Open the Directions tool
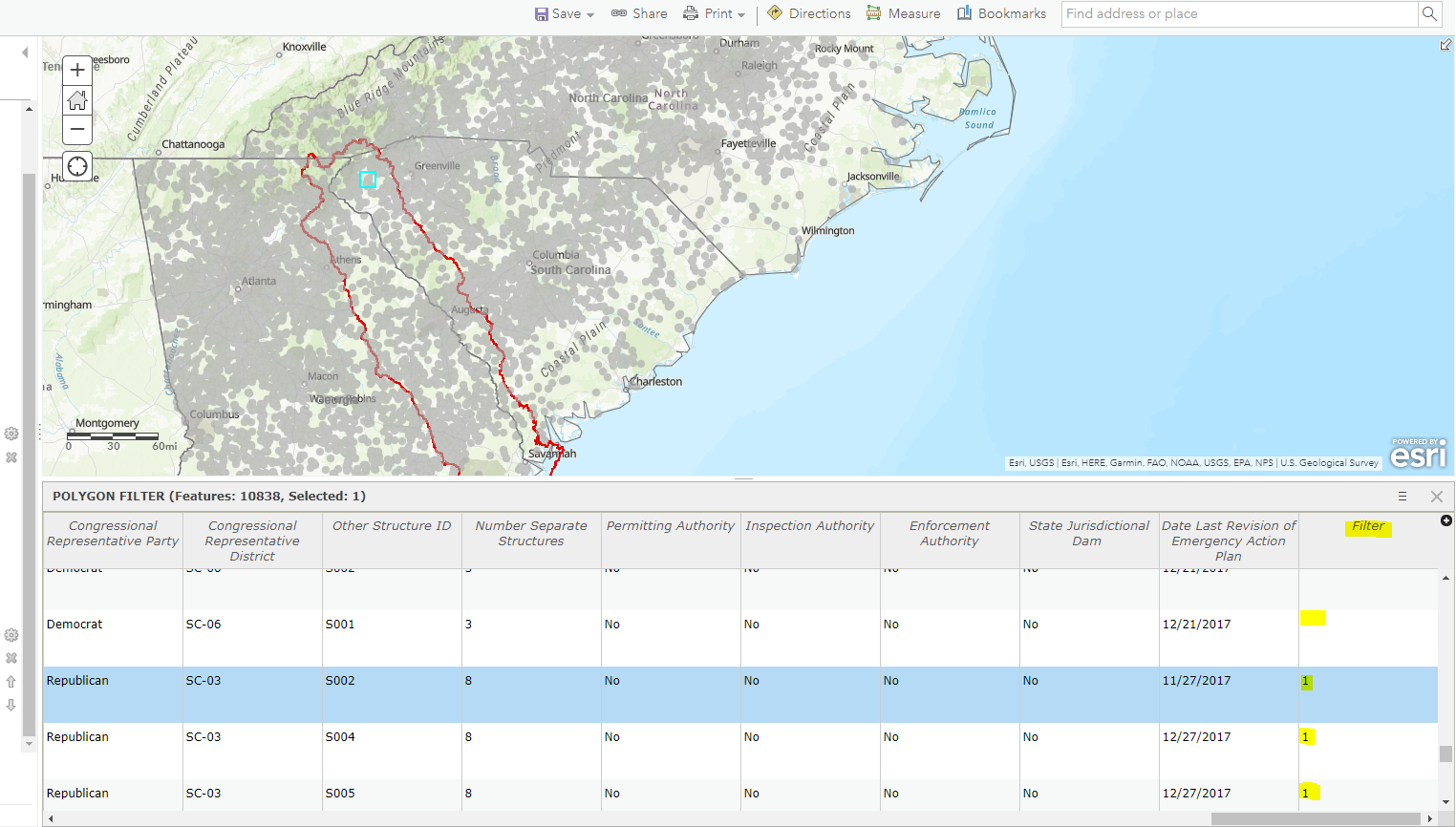Viewport: 1456px width, 827px height. click(x=808, y=13)
